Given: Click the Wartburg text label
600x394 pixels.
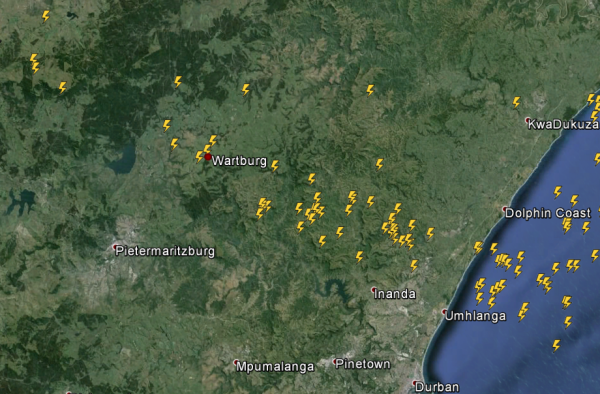Looking at the screenshot, I should [239, 161].
